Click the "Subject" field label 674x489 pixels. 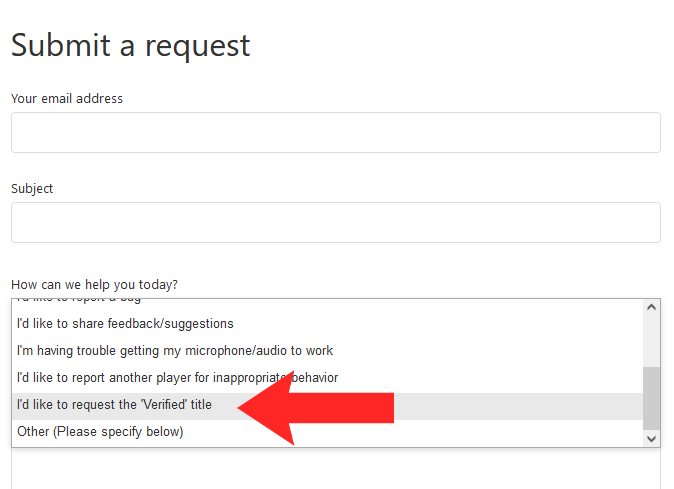coord(32,189)
